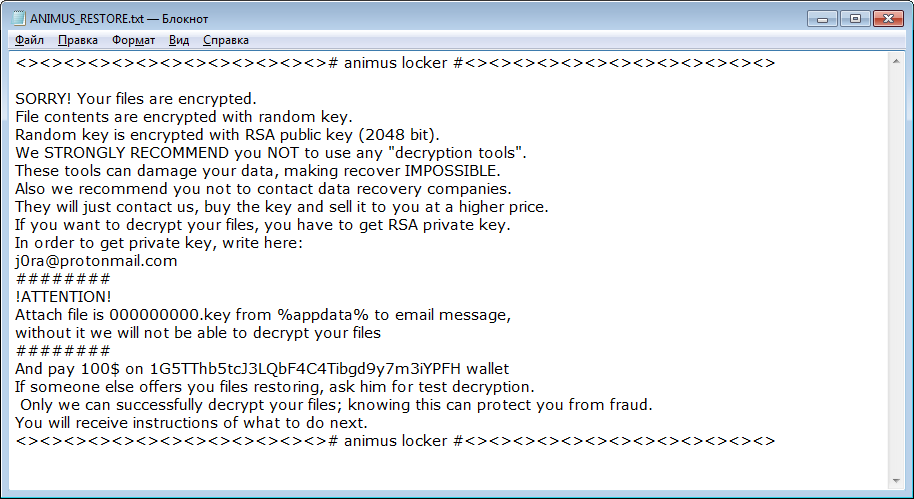Image resolution: width=914 pixels, height=499 pixels.
Task: Close the ANIMUS_RESTORE.txt window
Action: coord(886,17)
